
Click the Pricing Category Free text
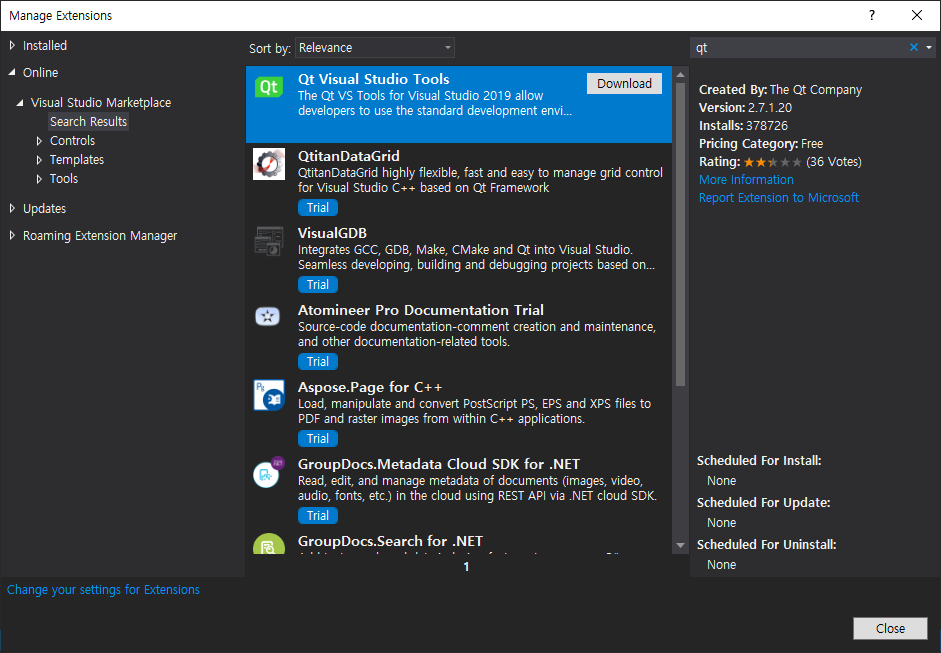[761, 143]
